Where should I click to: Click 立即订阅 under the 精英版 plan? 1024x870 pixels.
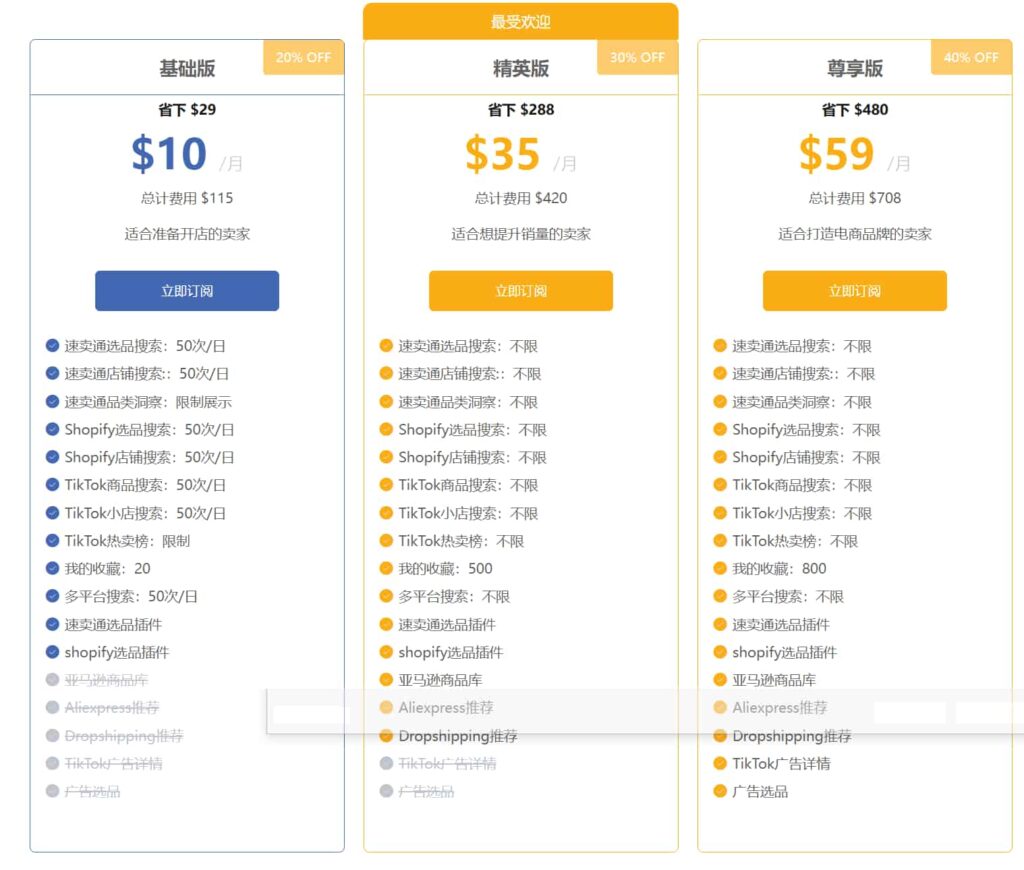click(x=521, y=290)
